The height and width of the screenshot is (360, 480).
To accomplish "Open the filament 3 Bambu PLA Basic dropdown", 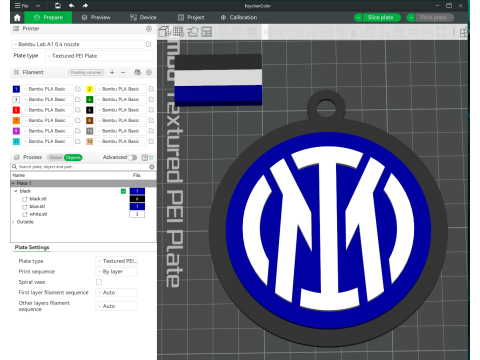I will 47,99.
